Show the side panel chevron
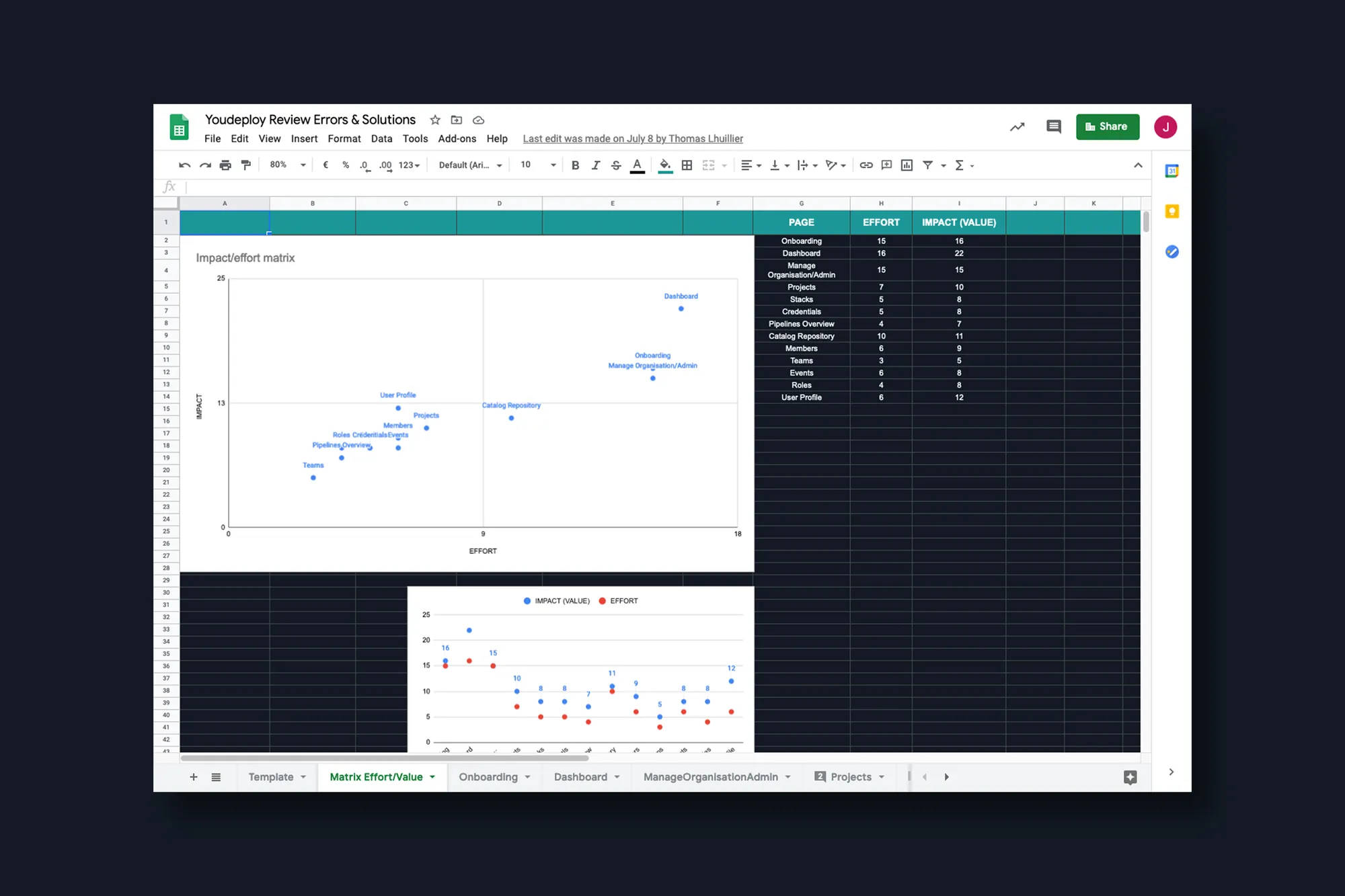The height and width of the screenshot is (896, 1345). (1171, 772)
